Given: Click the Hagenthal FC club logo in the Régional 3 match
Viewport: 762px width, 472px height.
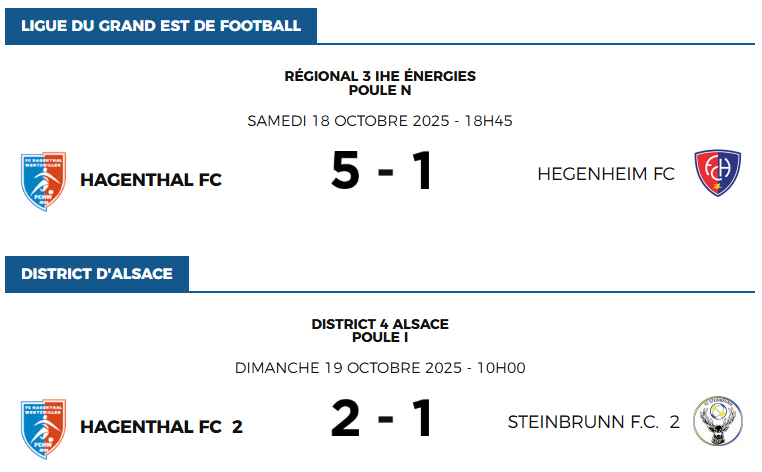Looking at the screenshot, I should pos(43,181).
